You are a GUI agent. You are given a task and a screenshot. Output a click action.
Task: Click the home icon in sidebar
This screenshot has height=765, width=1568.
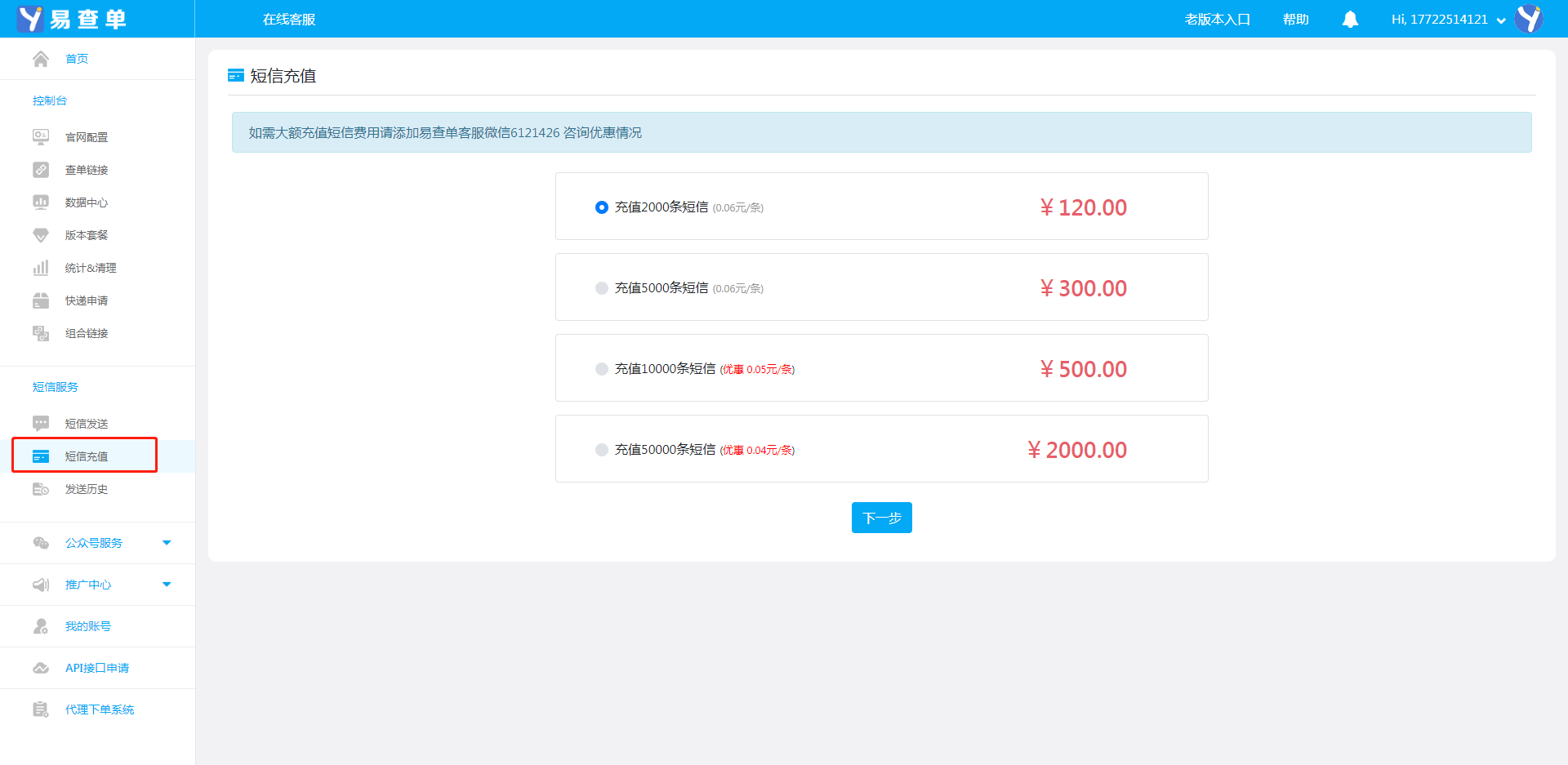point(41,59)
